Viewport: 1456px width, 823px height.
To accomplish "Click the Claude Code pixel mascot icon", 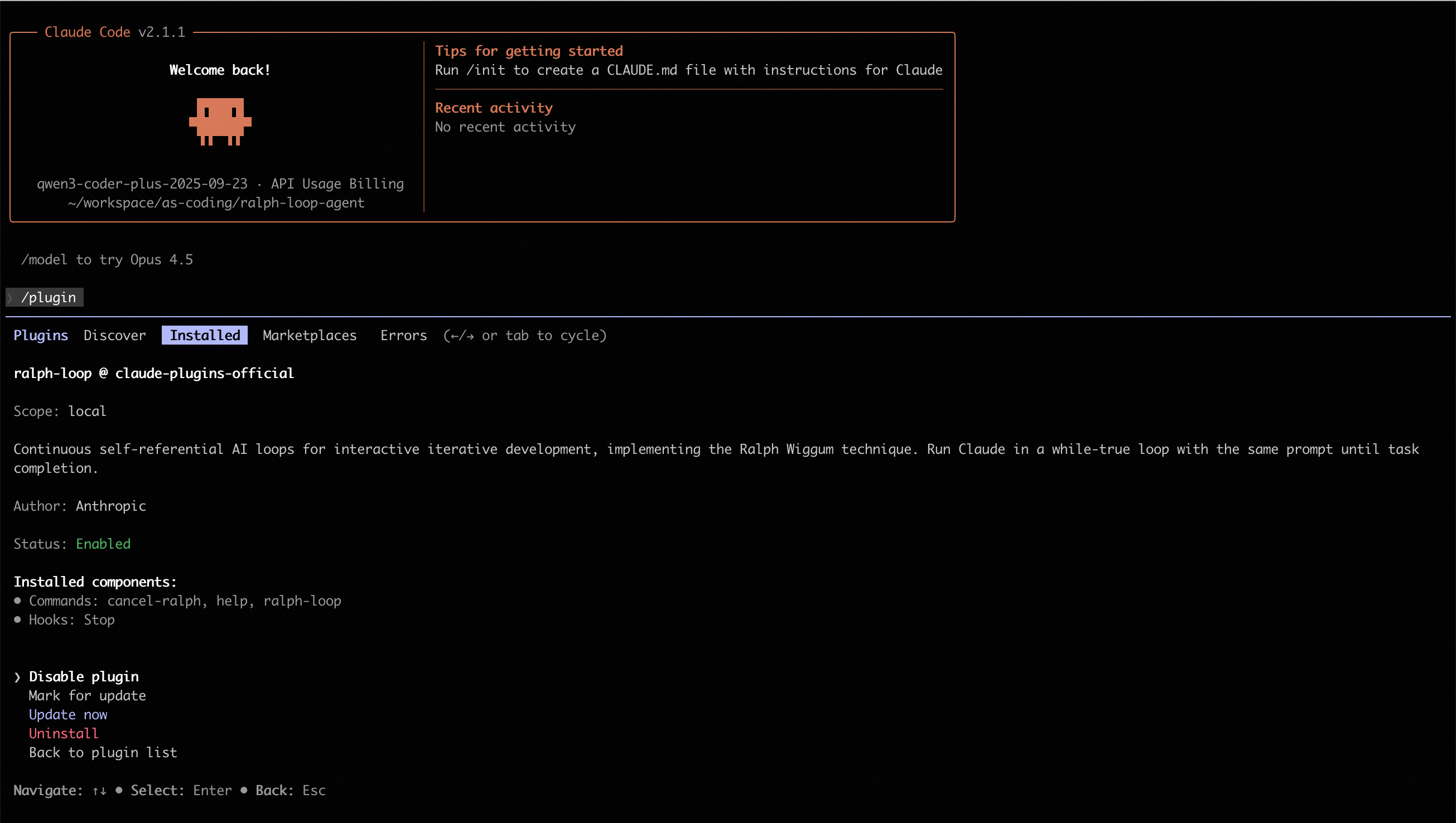I will [220, 121].
